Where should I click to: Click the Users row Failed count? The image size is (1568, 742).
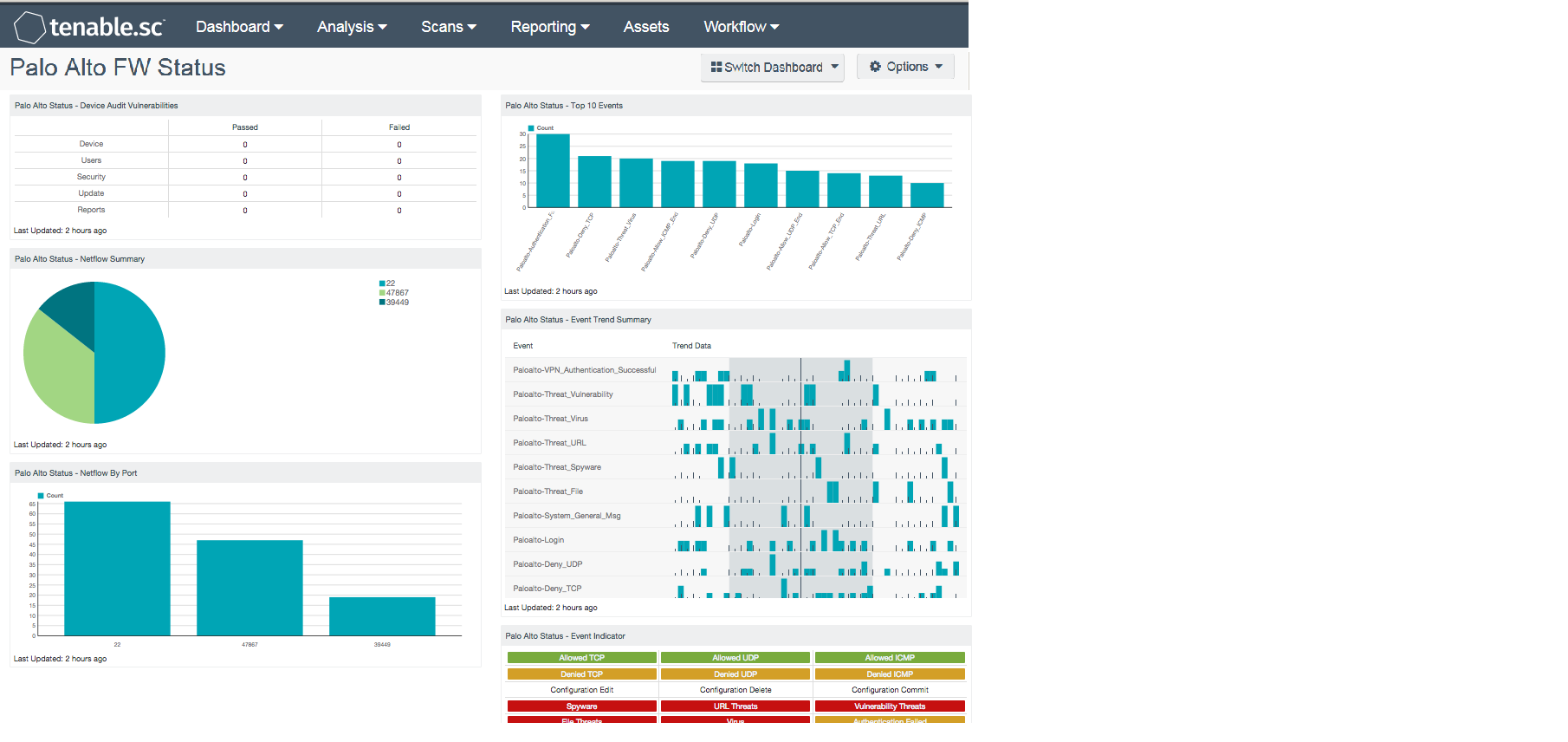pyautogui.click(x=399, y=161)
